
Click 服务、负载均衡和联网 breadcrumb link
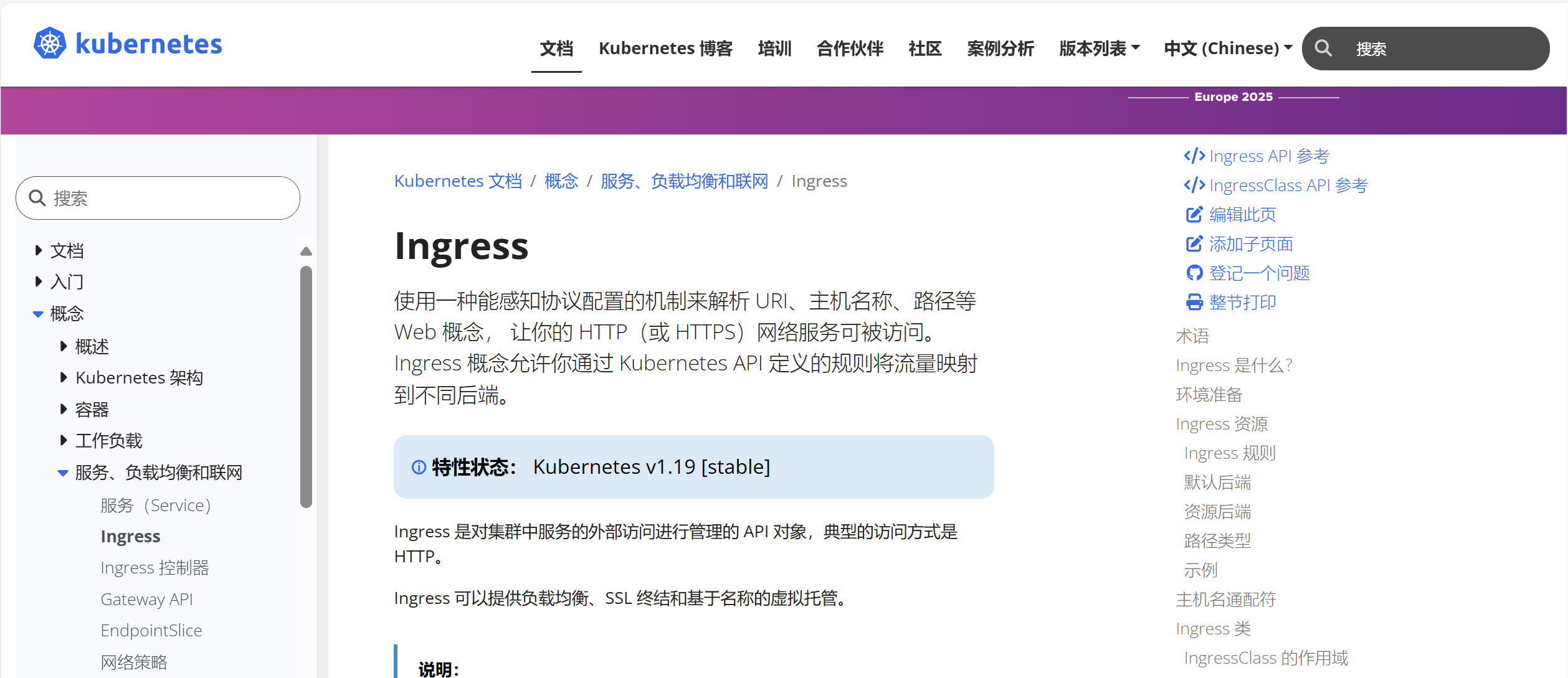[685, 181]
